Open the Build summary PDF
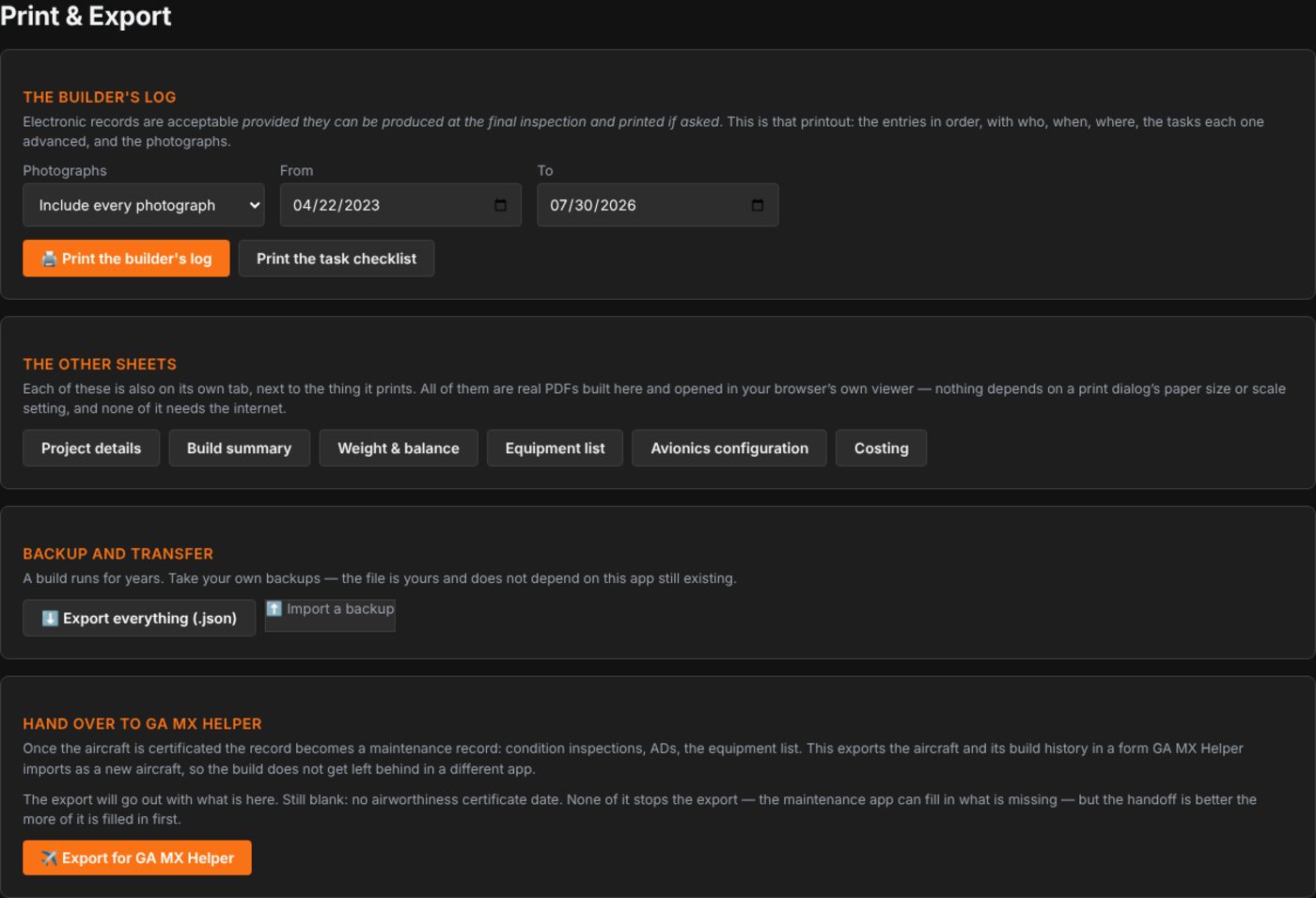 (239, 449)
